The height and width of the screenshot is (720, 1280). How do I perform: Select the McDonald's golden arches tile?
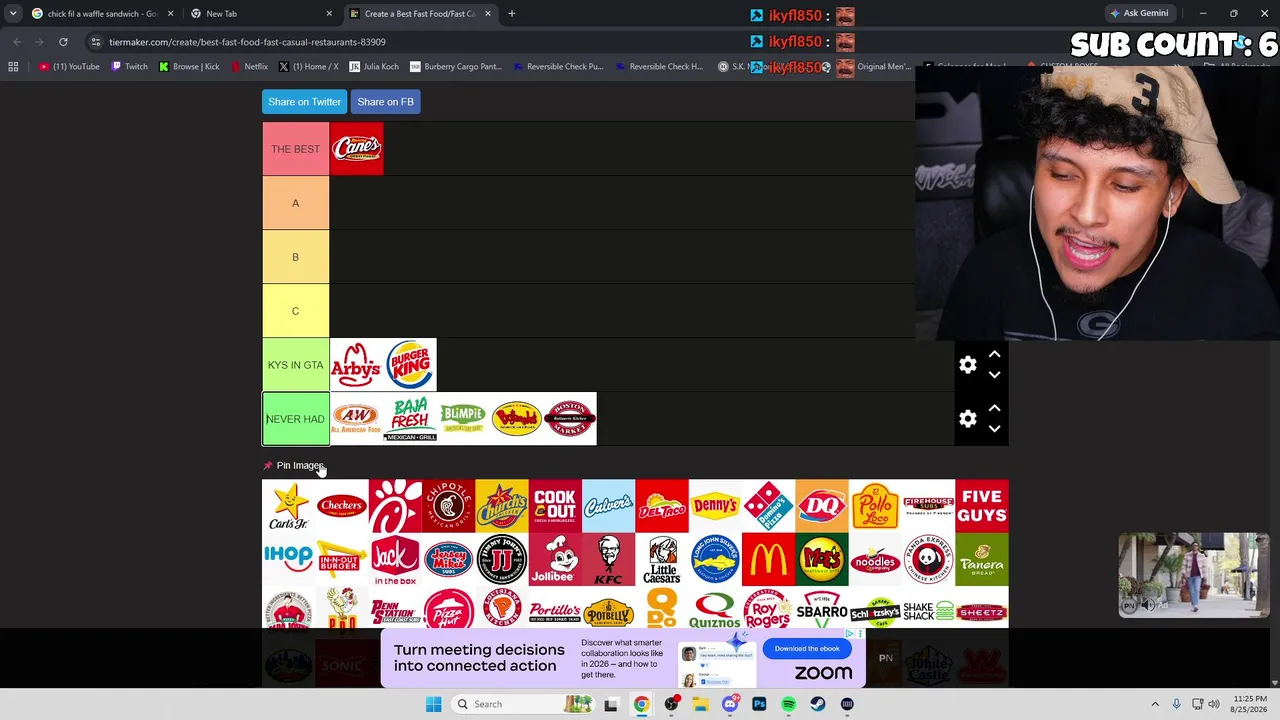[x=768, y=559]
